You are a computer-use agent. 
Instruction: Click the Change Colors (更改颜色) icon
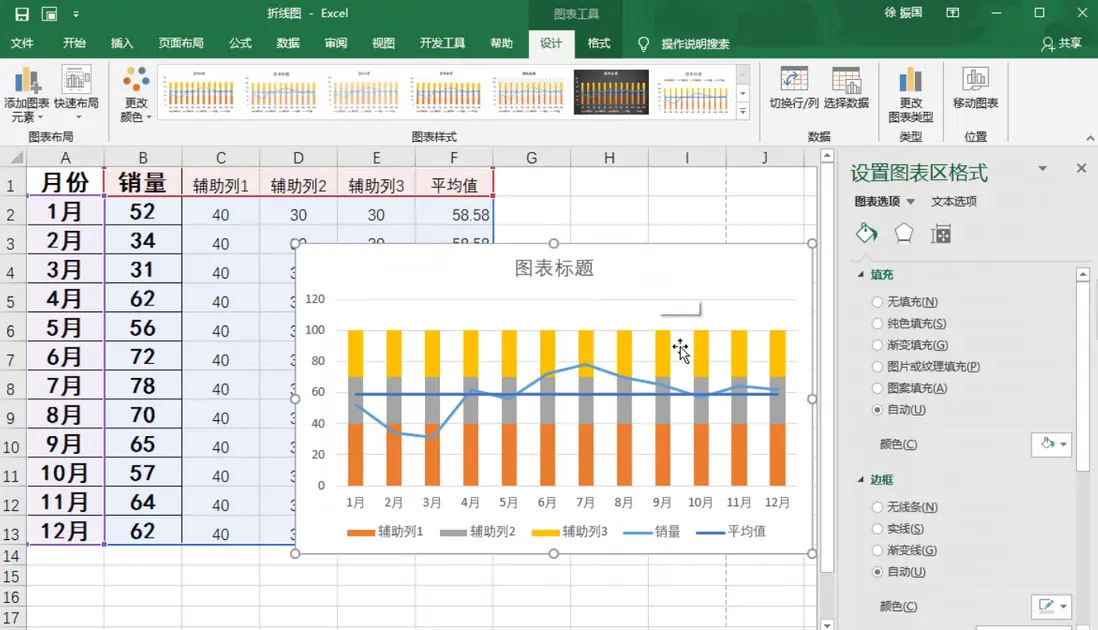tap(135, 82)
